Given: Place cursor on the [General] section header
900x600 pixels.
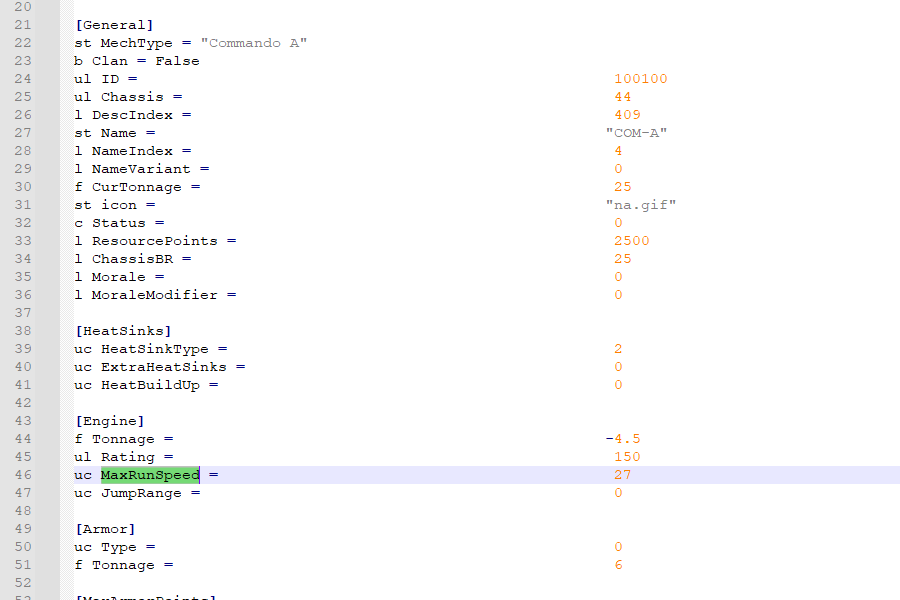Looking at the screenshot, I should coord(114,25).
